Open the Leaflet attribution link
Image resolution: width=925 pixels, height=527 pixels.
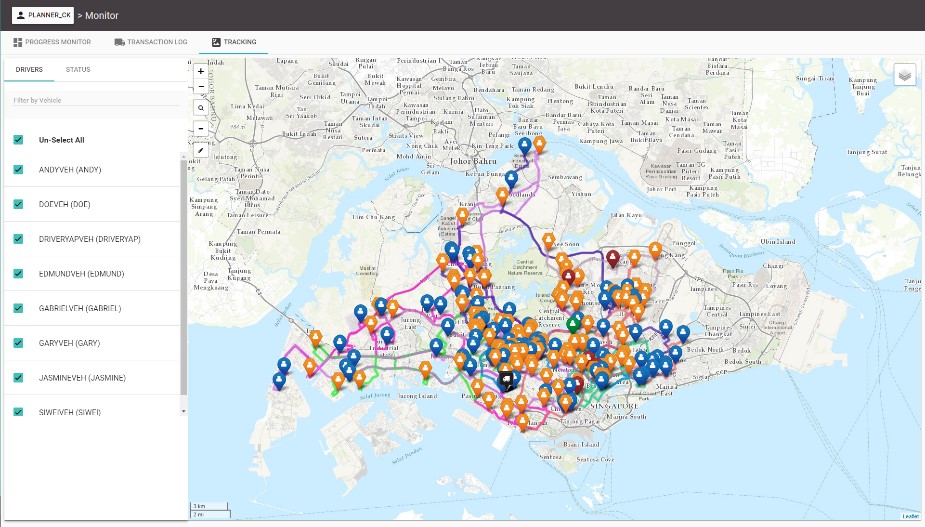click(x=909, y=516)
